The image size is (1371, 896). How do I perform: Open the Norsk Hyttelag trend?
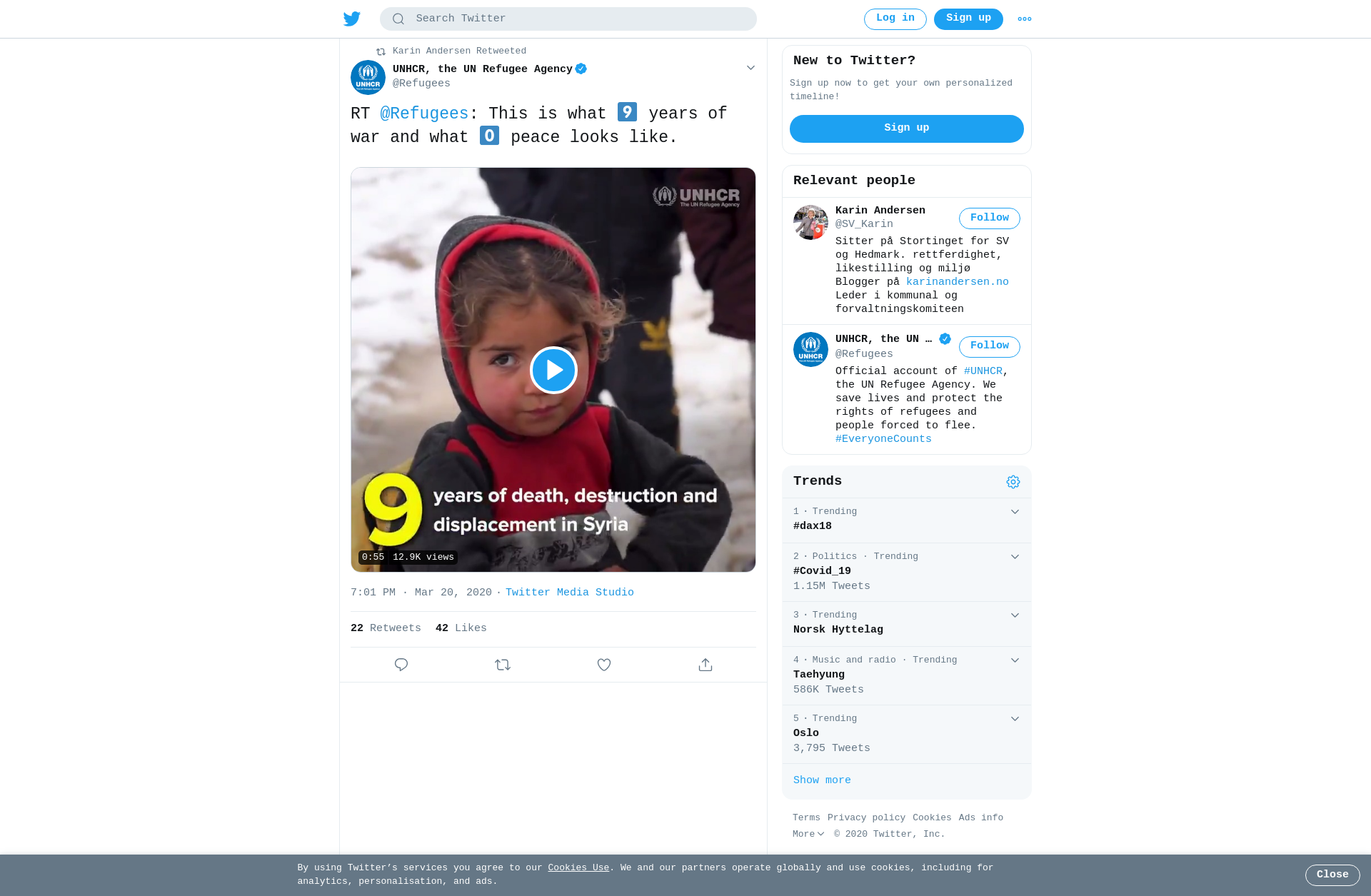906,624
